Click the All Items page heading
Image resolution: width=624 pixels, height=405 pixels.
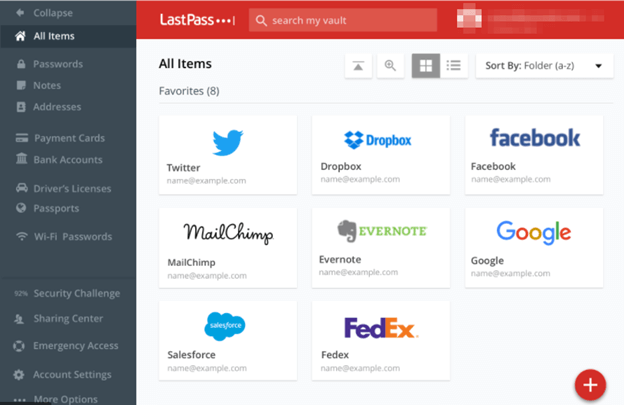185,64
